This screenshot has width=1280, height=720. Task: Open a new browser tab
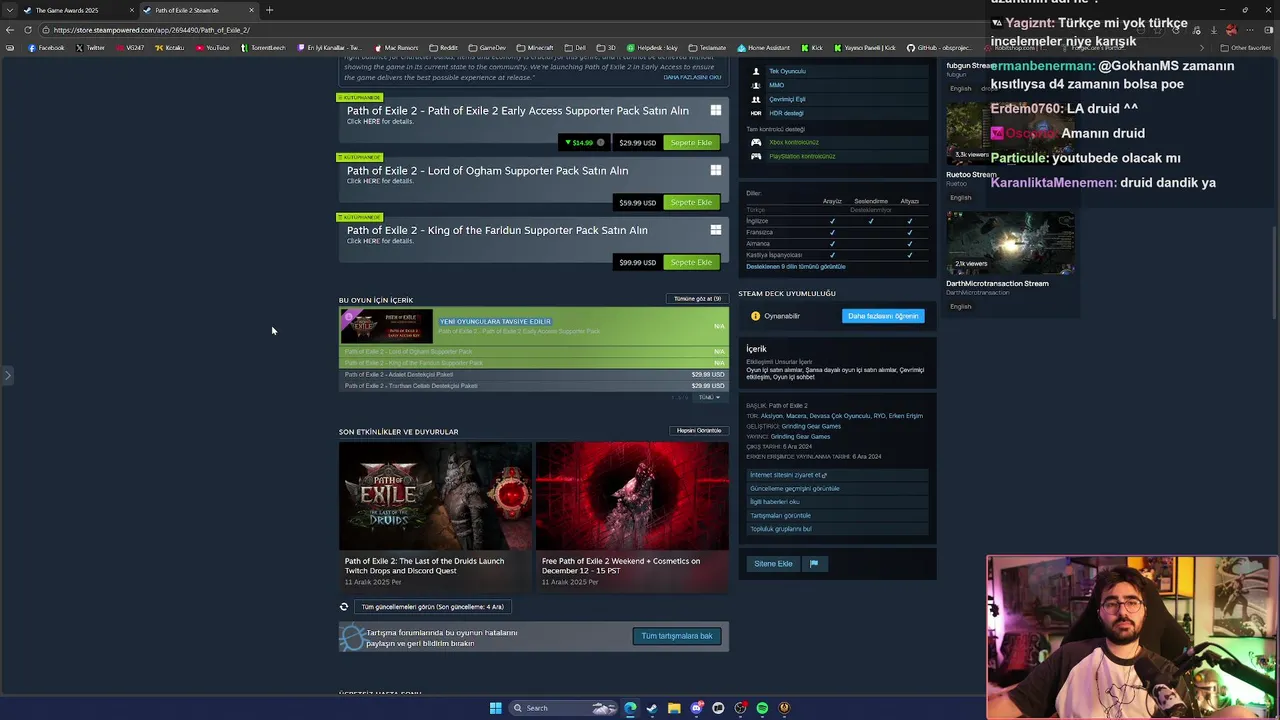(269, 10)
